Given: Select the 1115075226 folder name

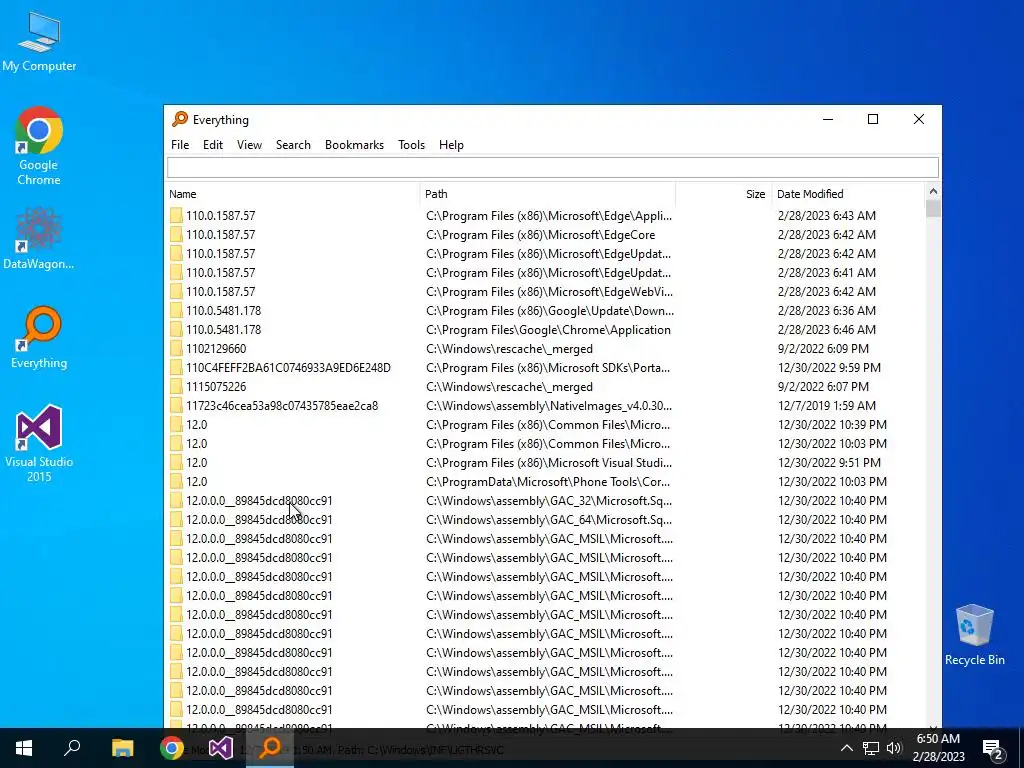Looking at the screenshot, I should pyautogui.click(x=216, y=387).
